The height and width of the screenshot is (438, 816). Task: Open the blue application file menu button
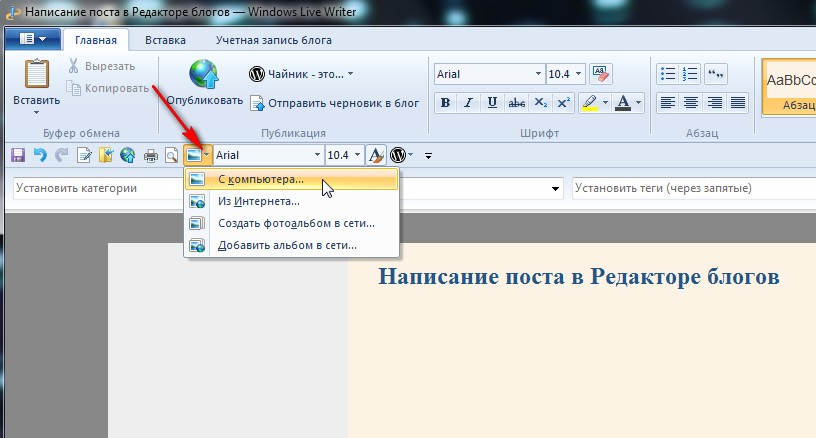33,39
